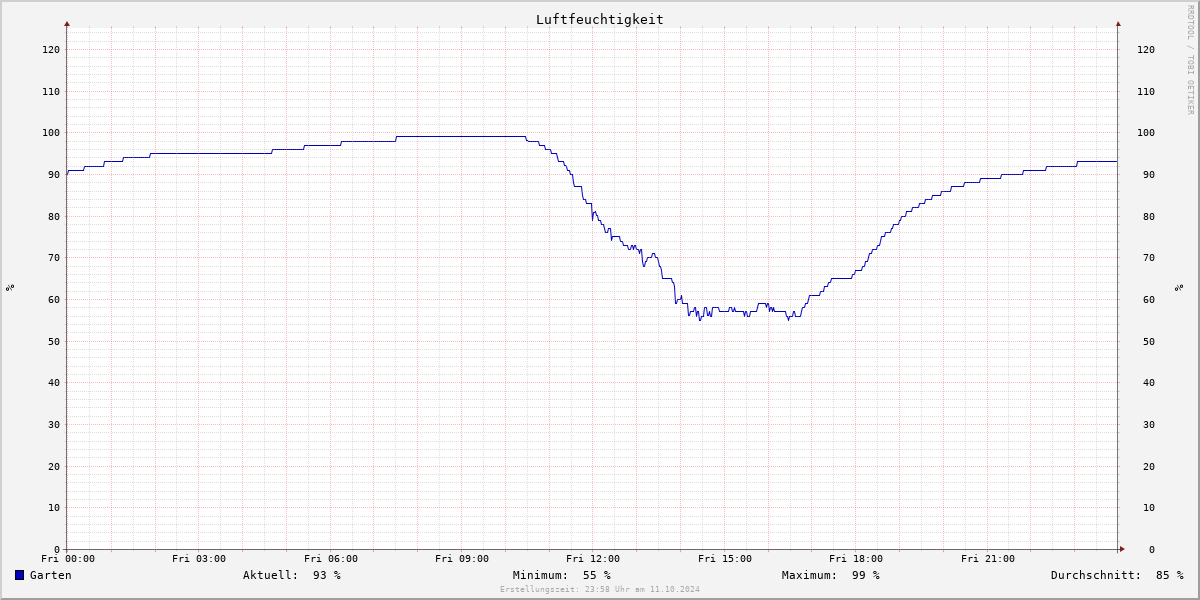Screen dimensions: 1200x600
Task: Click the 10 label on the right axis
Action: [x=1149, y=507]
